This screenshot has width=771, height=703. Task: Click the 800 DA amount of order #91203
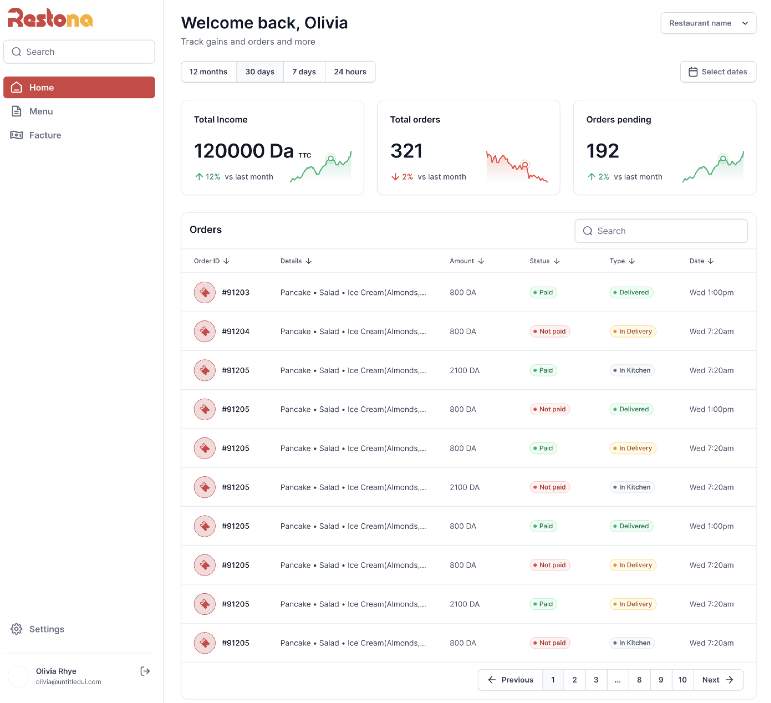(x=463, y=293)
